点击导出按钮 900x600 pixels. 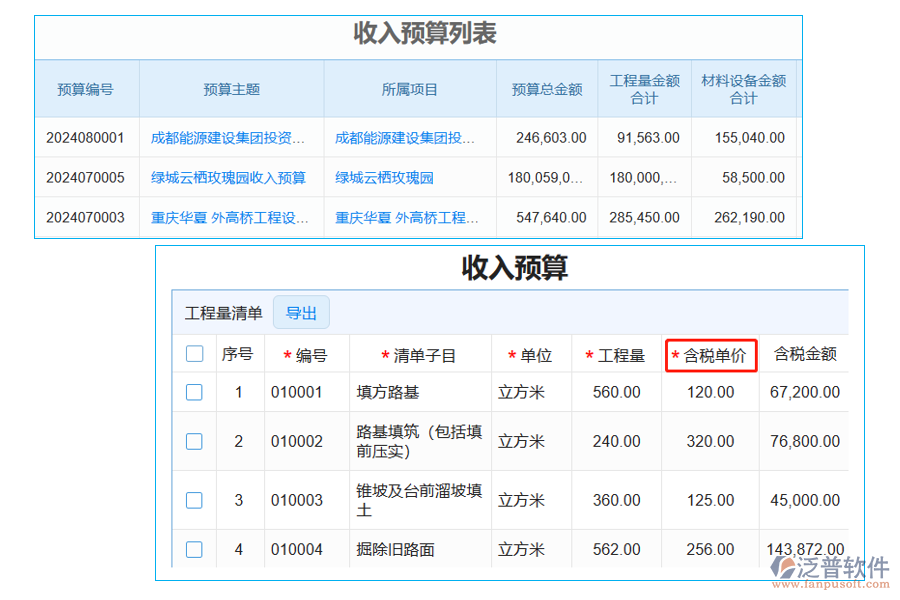(301, 312)
